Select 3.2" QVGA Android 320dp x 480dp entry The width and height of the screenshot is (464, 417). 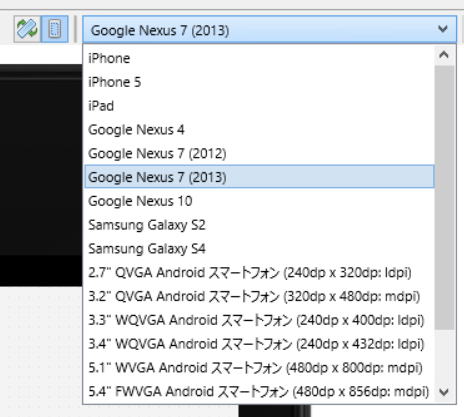click(x=259, y=296)
